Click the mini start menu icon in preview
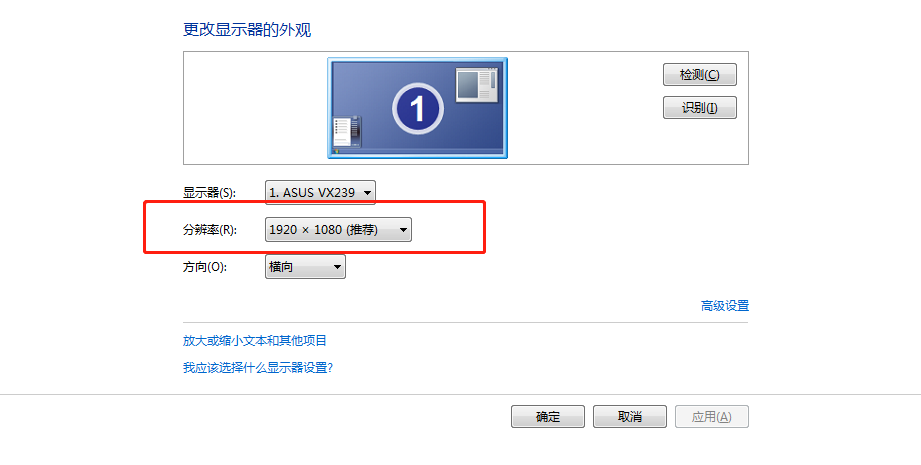 point(347,131)
